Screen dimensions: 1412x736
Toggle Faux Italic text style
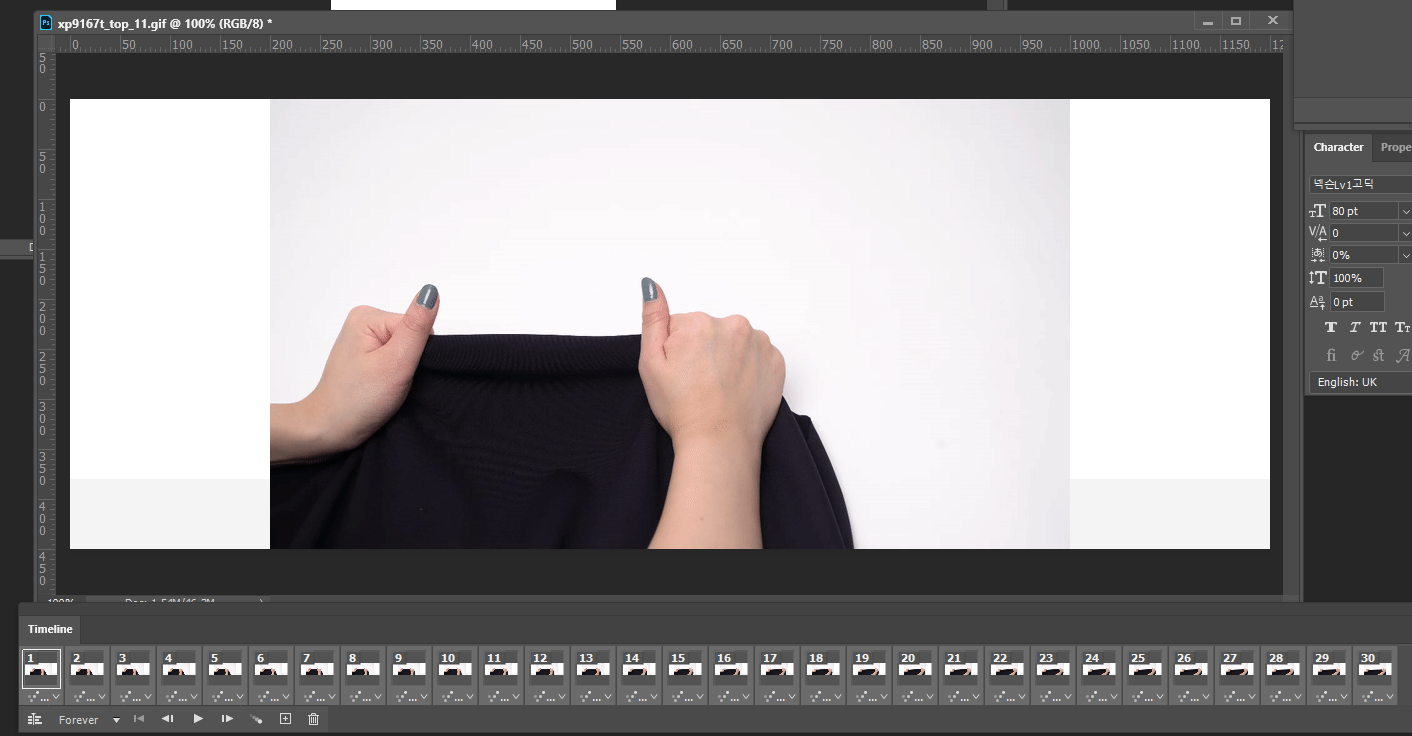[x=1355, y=328]
